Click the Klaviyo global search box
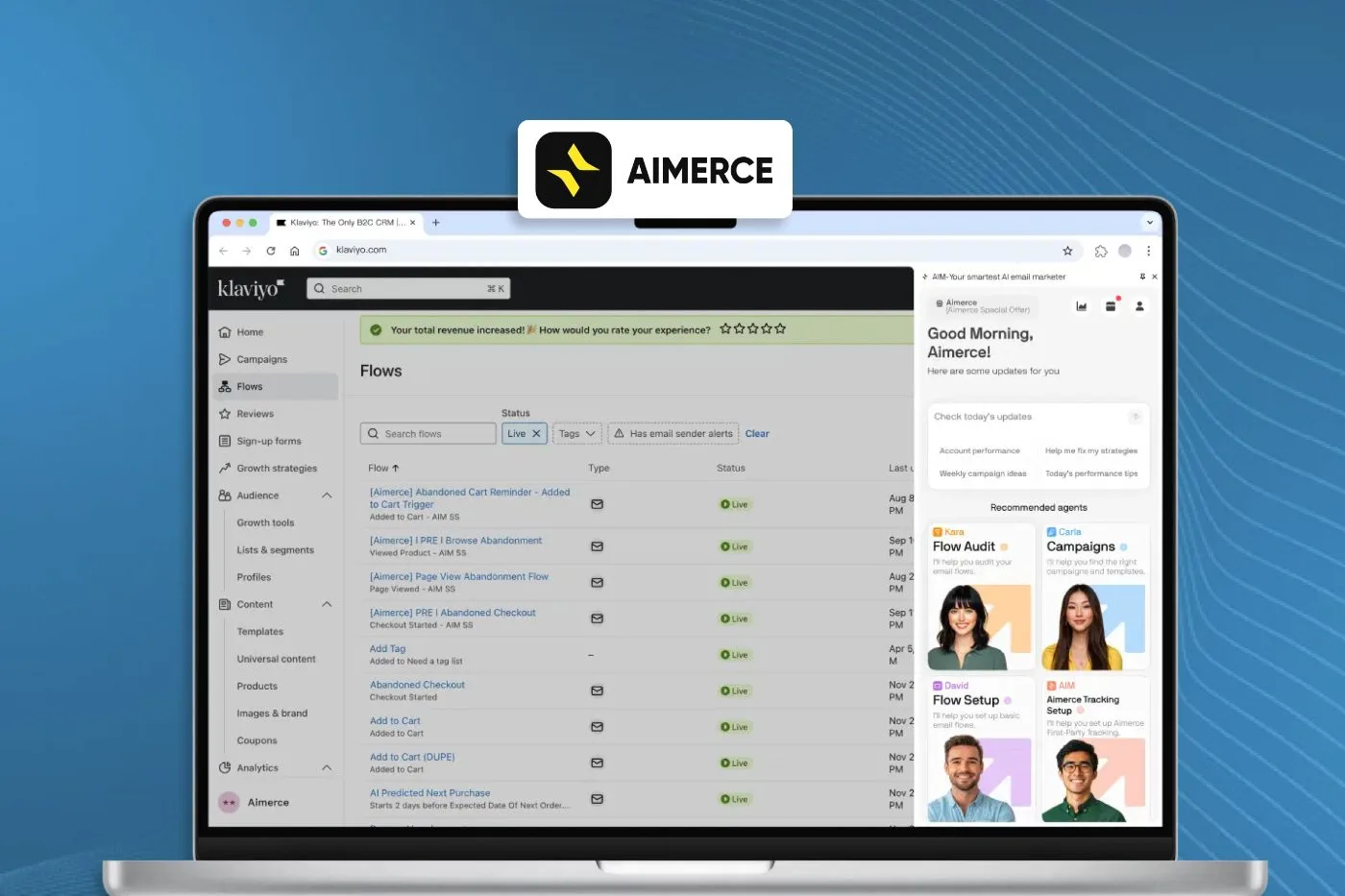Image resolution: width=1345 pixels, height=896 pixels. (409, 288)
